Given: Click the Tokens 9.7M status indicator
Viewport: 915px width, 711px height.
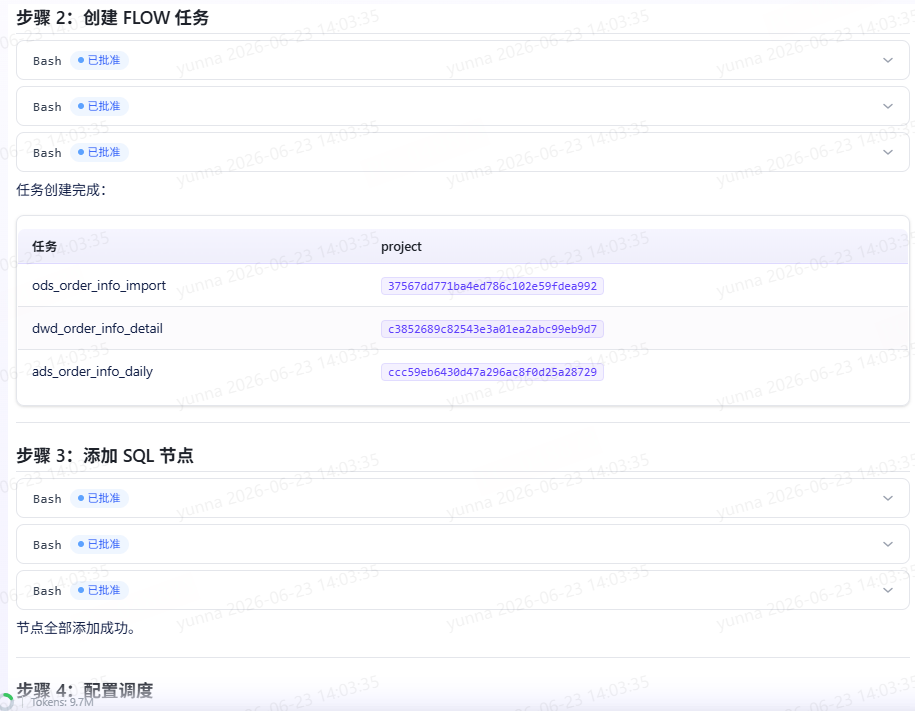Looking at the screenshot, I should point(62,702).
